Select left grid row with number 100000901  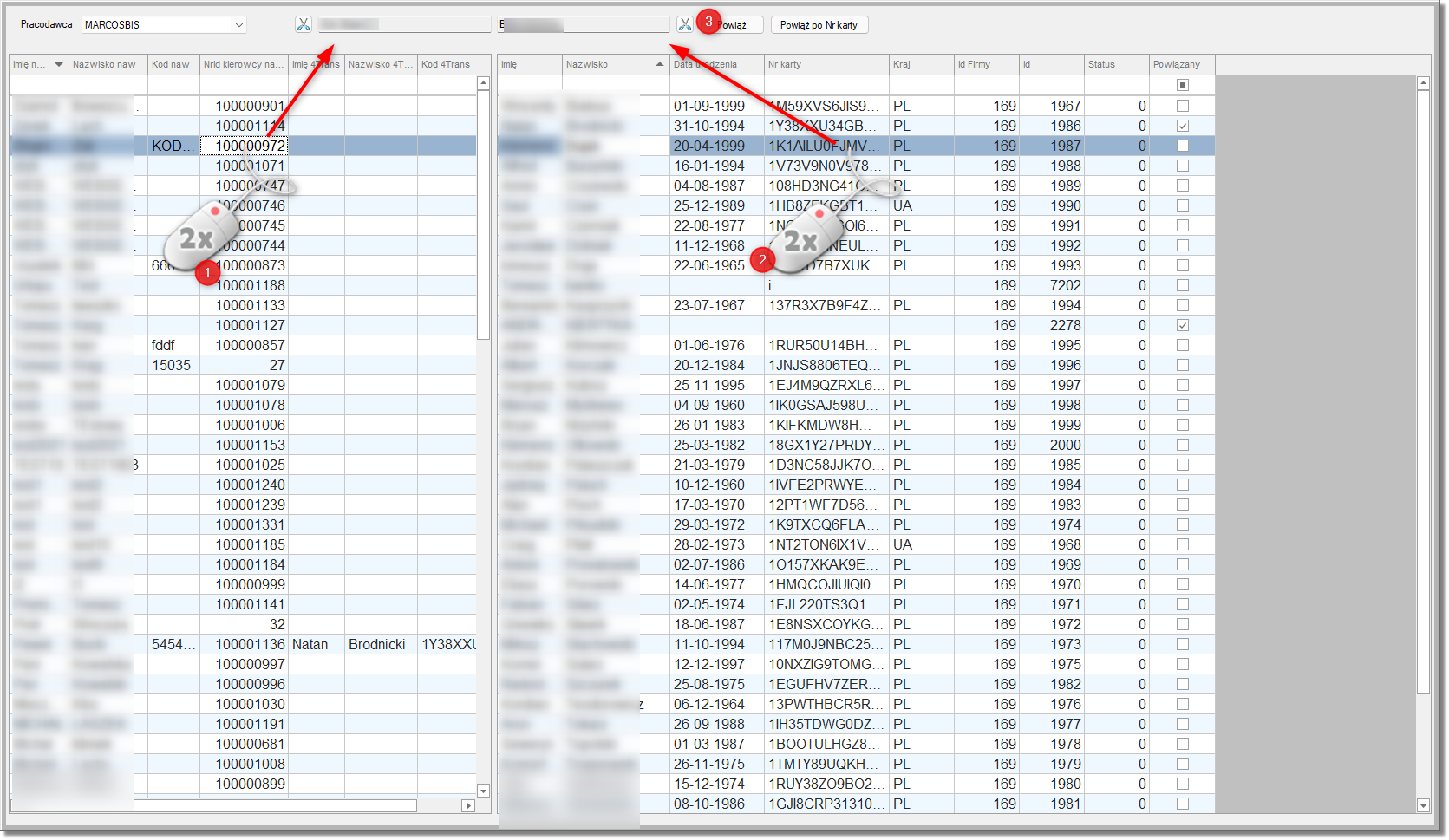pos(243,106)
